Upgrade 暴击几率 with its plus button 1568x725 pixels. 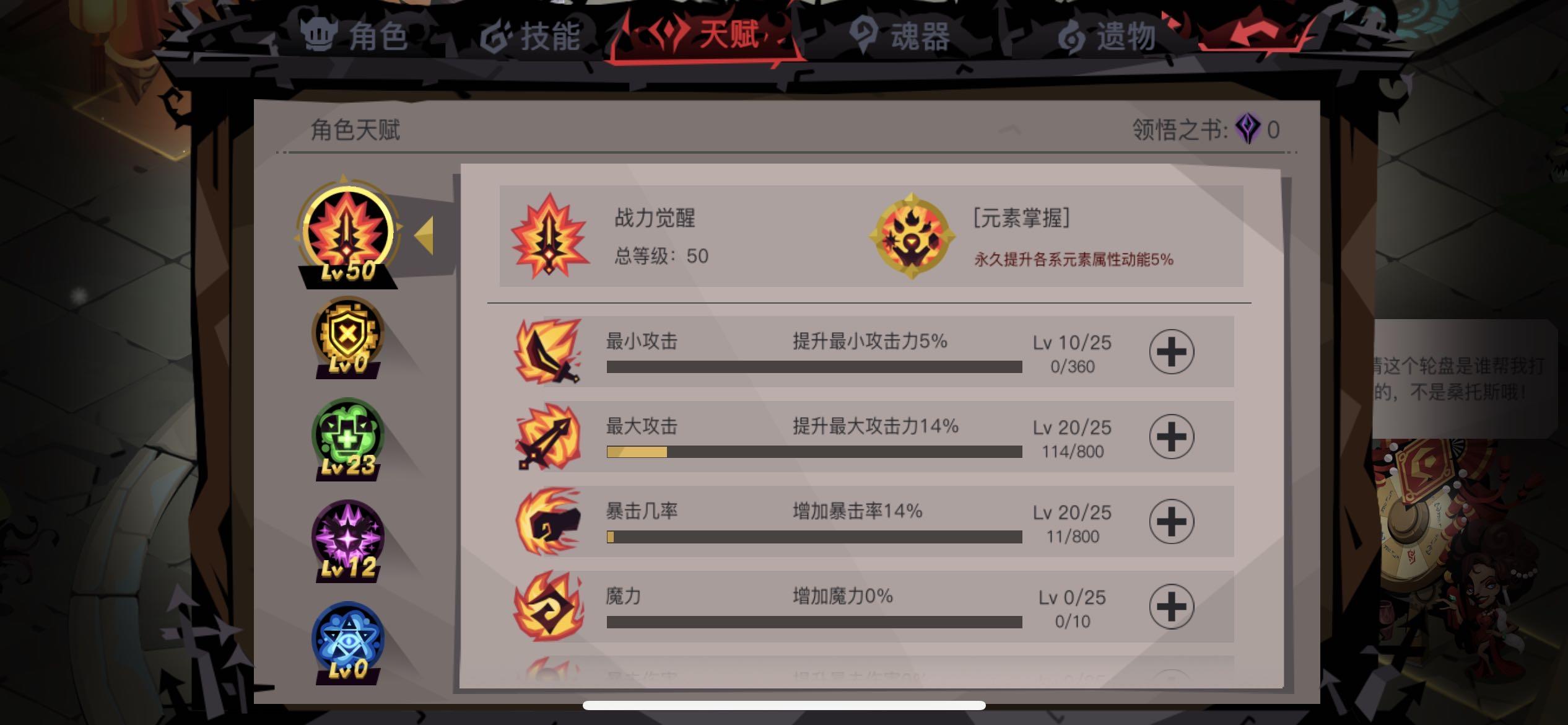coord(1172,521)
